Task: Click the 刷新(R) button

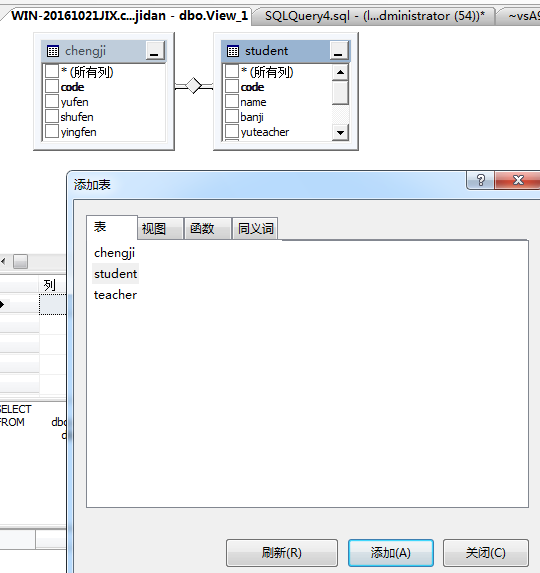Action: [282, 553]
